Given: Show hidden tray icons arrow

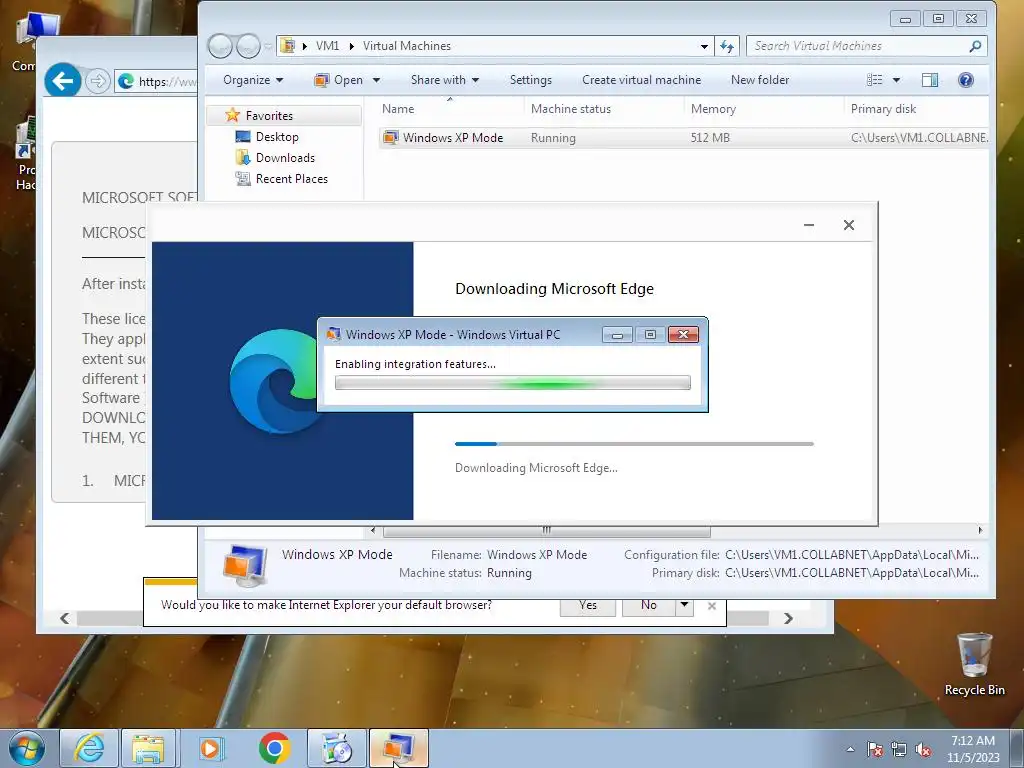Looking at the screenshot, I should click(x=850, y=749).
